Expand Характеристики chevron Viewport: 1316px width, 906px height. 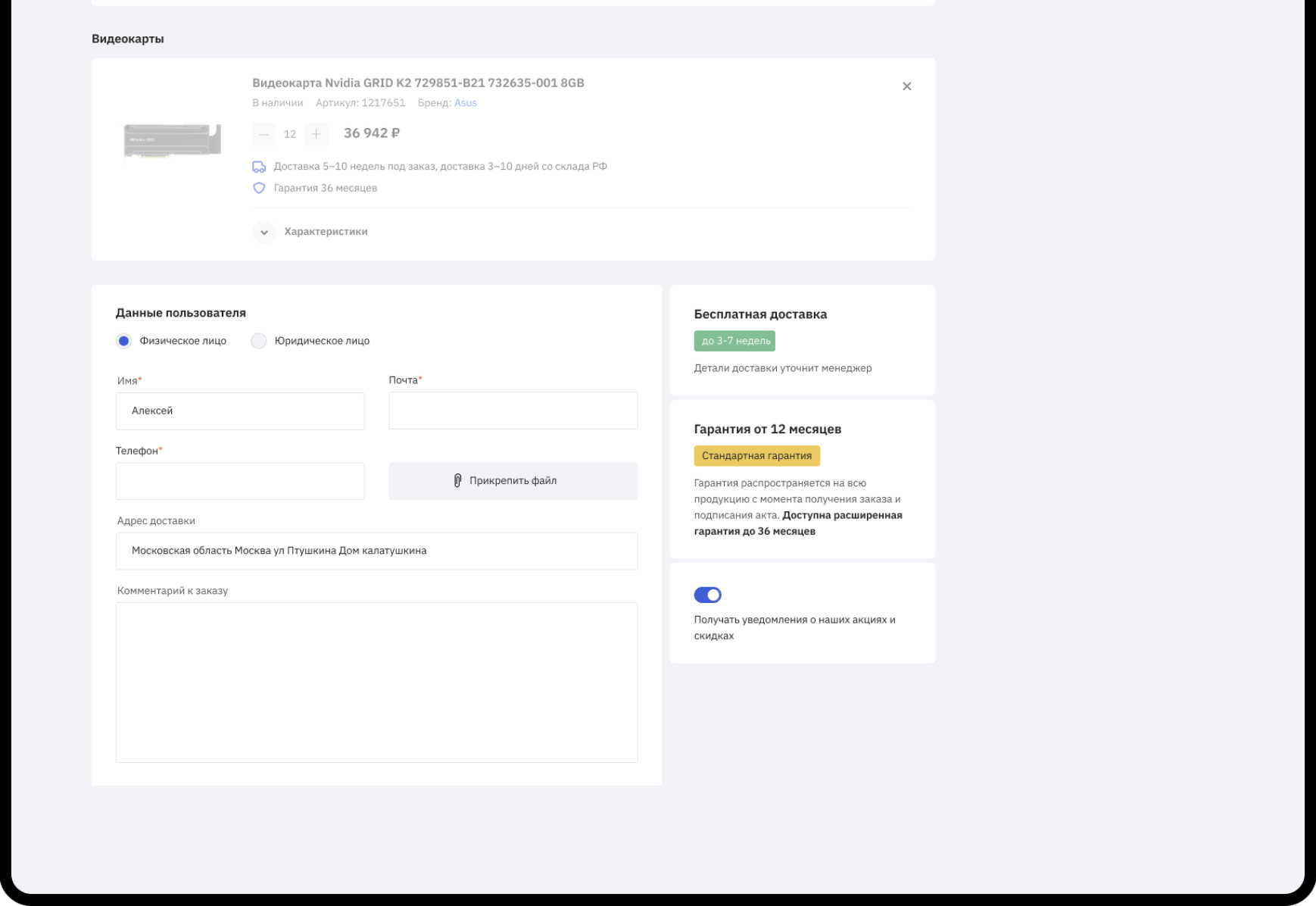point(264,232)
